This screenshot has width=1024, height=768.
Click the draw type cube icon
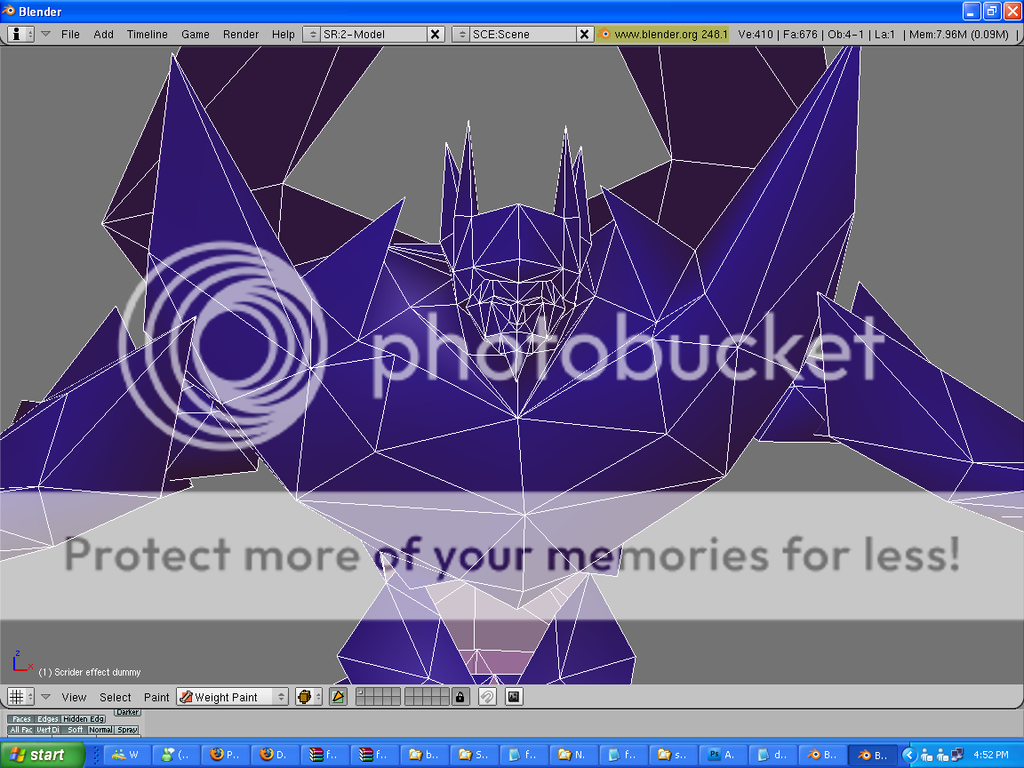pos(304,697)
